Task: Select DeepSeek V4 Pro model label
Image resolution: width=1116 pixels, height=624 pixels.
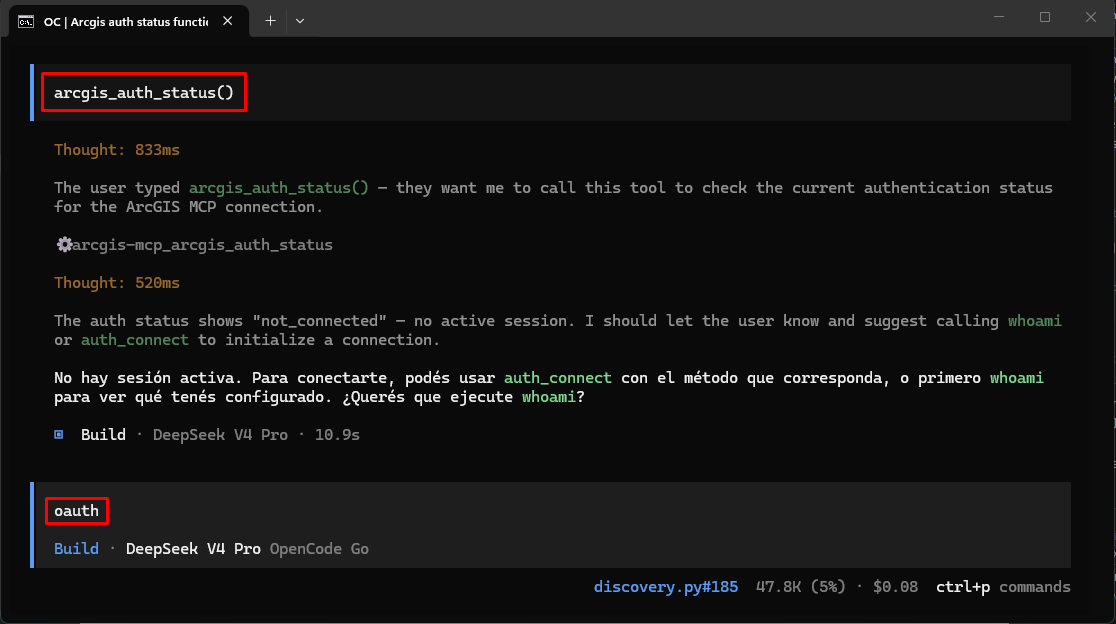Action: click(x=193, y=549)
